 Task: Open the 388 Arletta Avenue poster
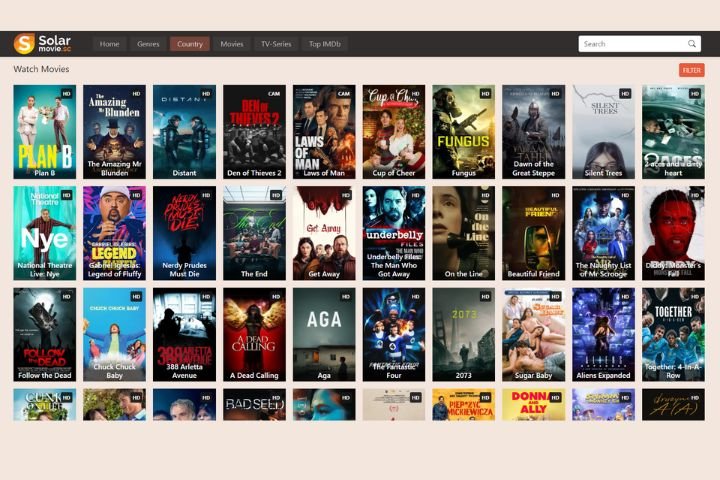tap(184, 335)
